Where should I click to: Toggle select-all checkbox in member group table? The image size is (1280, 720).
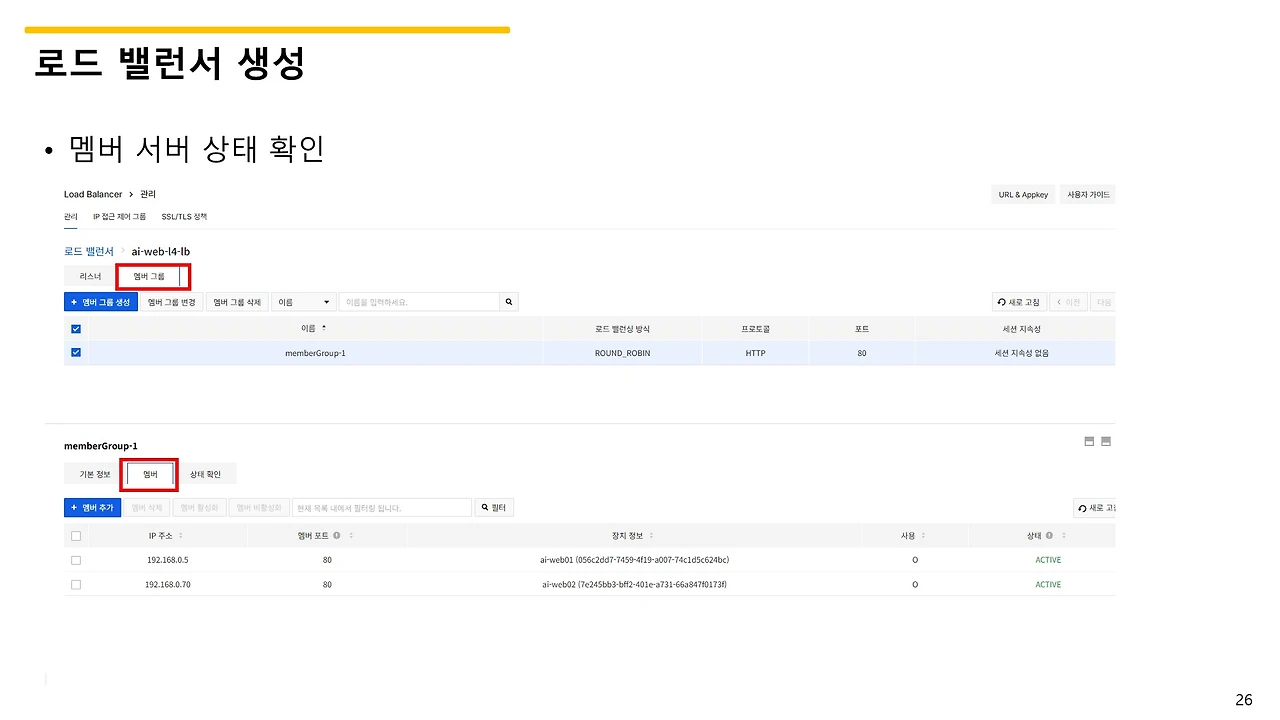pyautogui.click(x=76, y=329)
